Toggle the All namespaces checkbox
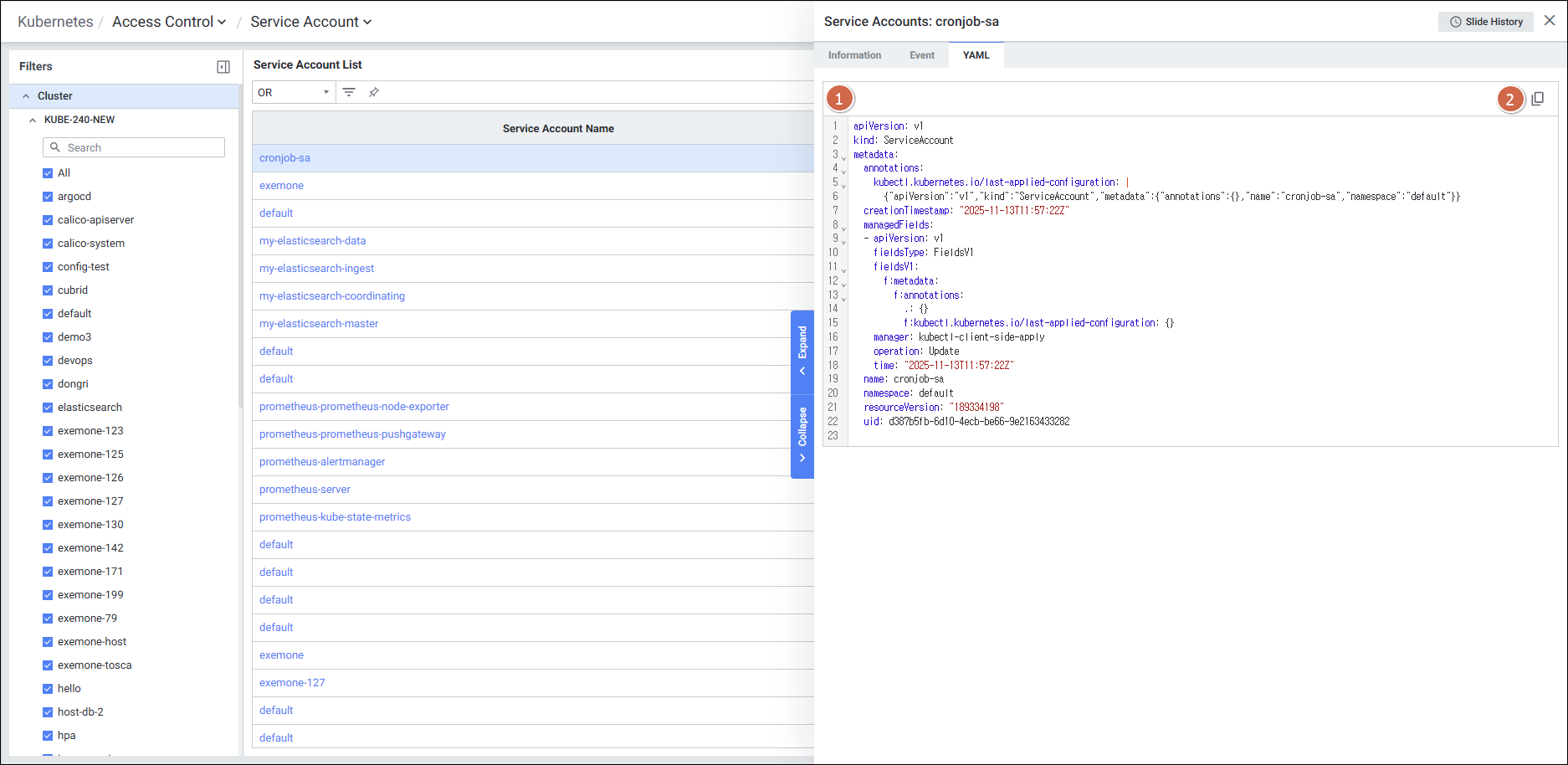Image resolution: width=1568 pixels, height=765 pixels. coord(48,173)
